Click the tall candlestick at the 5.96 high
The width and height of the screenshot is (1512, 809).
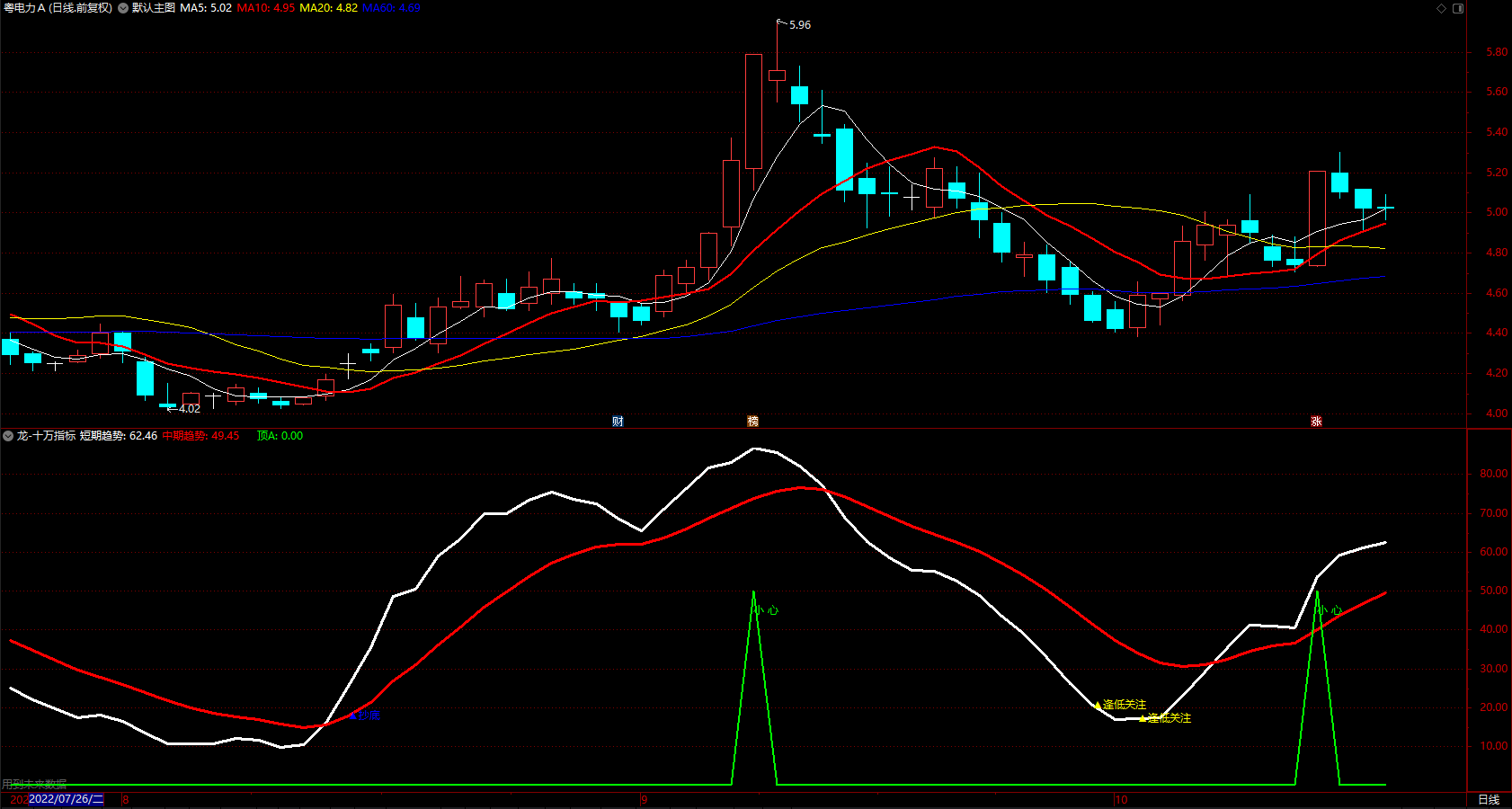[x=777, y=63]
